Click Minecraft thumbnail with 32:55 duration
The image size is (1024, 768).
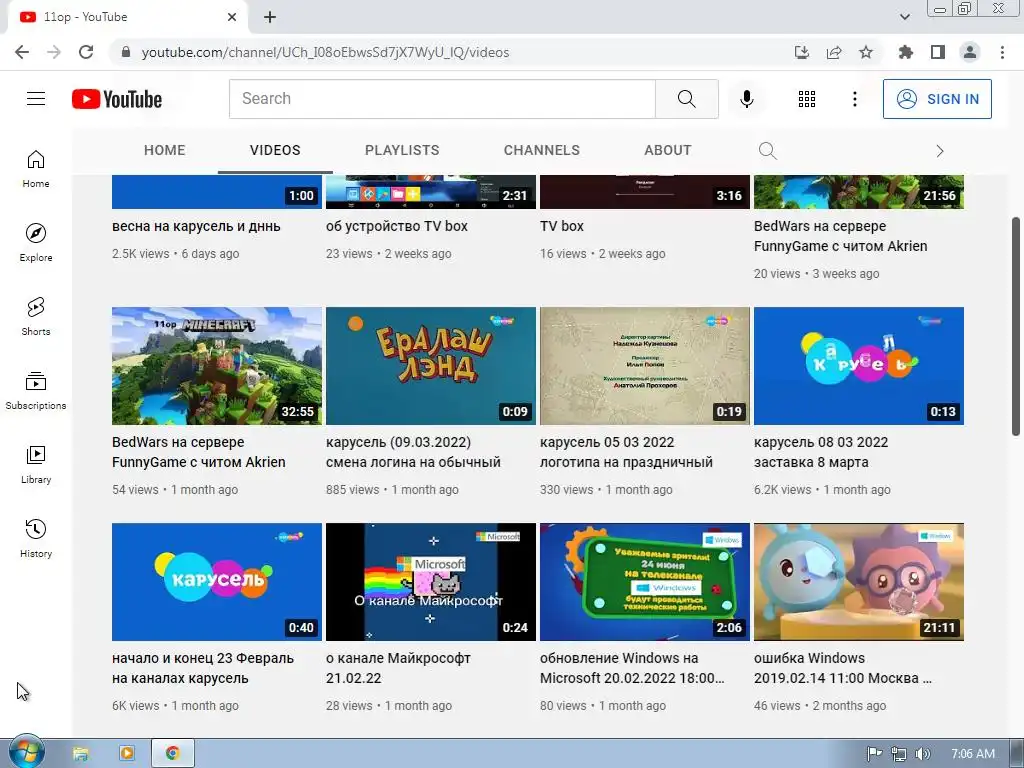click(217, 366)
